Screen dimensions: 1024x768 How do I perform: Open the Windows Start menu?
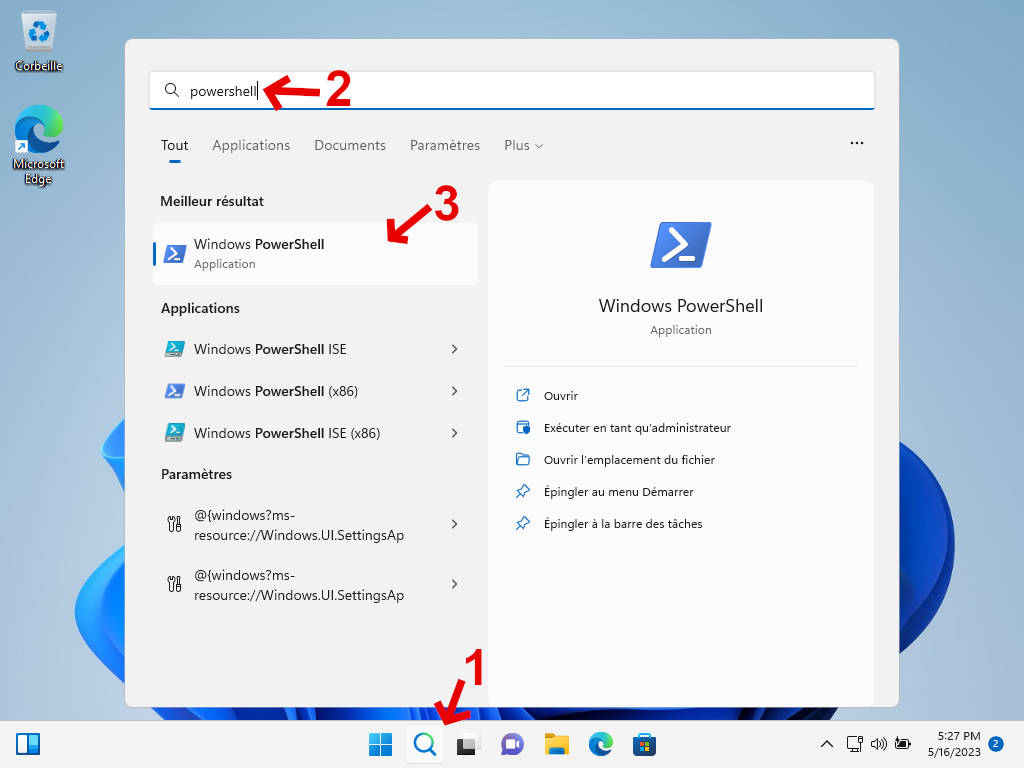click(381, 744)
